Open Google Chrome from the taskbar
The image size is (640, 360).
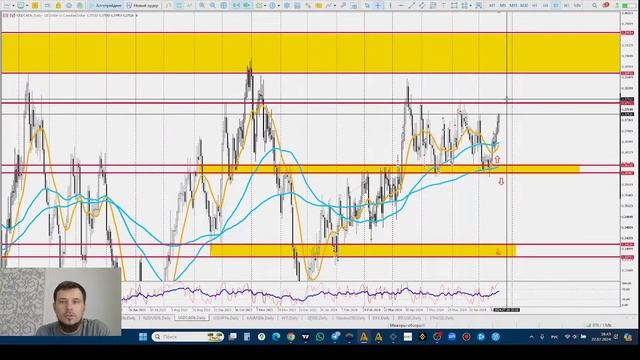point(291,337)
